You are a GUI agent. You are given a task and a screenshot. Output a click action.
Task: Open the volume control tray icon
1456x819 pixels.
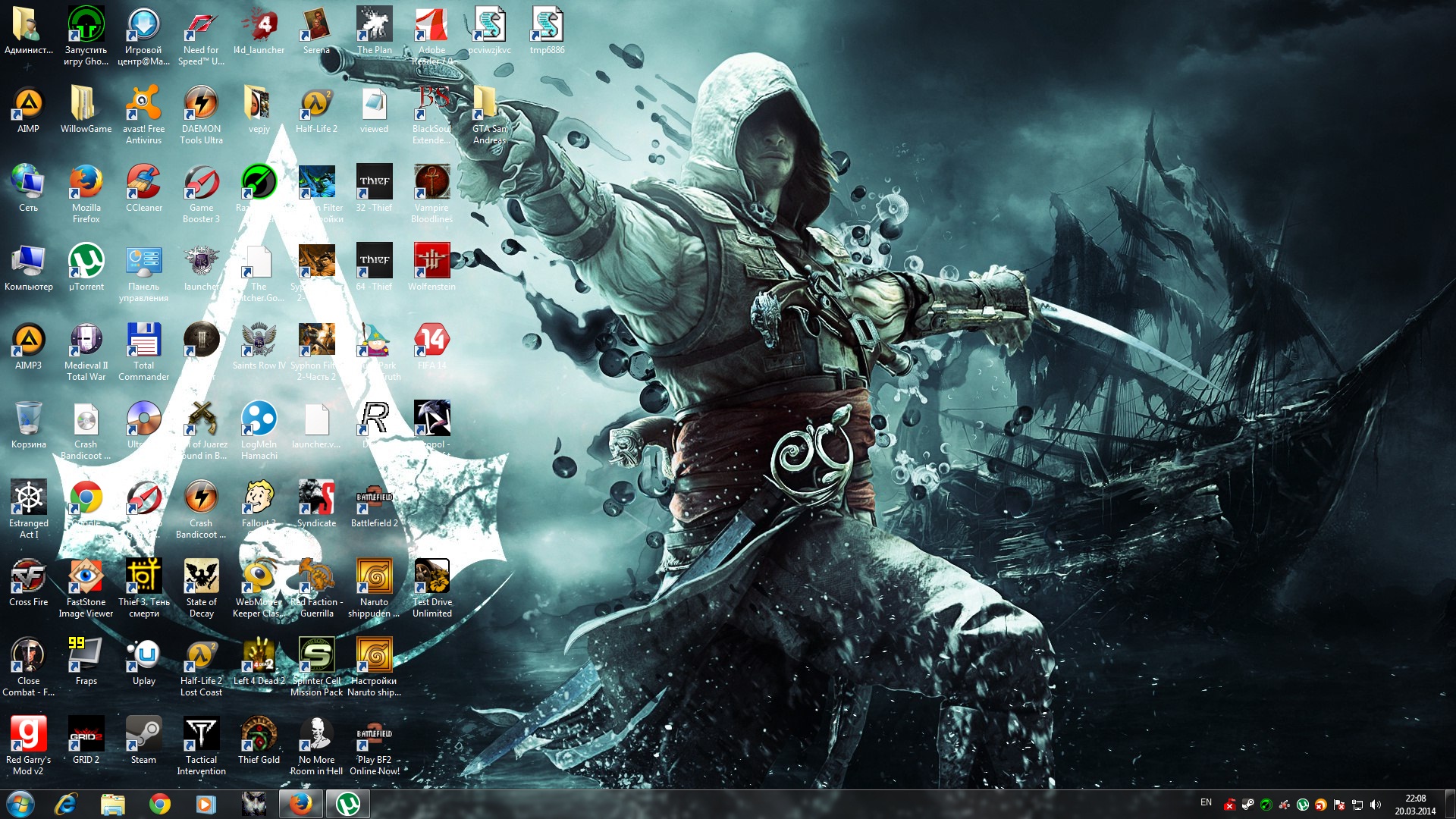[x=1376, y=805]
